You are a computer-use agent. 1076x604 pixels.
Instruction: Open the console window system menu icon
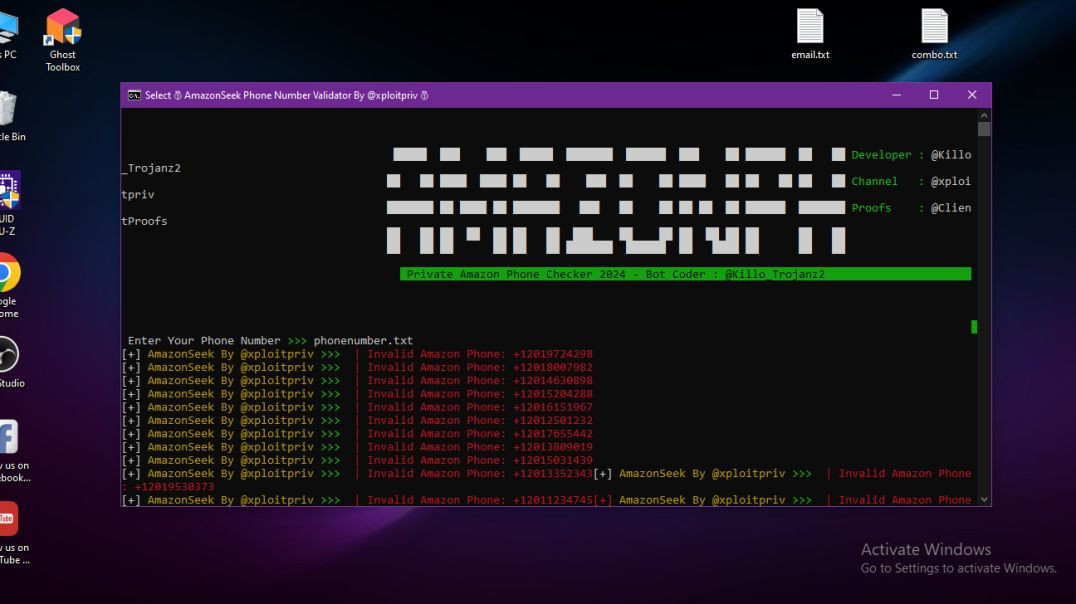(x=134, y=96)
